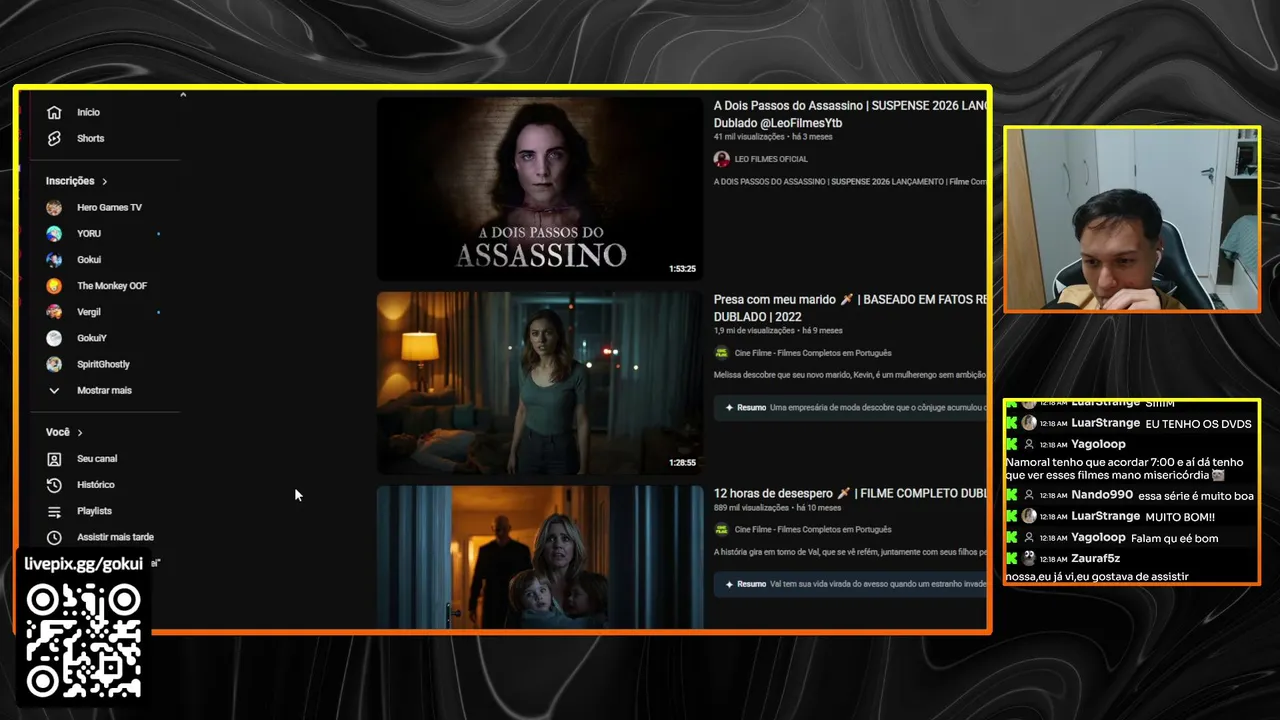The image size is (1280, 720).
Task: Click Cine Filme avatar under 12 horas de desespero
Action: (x=721, y=529)
